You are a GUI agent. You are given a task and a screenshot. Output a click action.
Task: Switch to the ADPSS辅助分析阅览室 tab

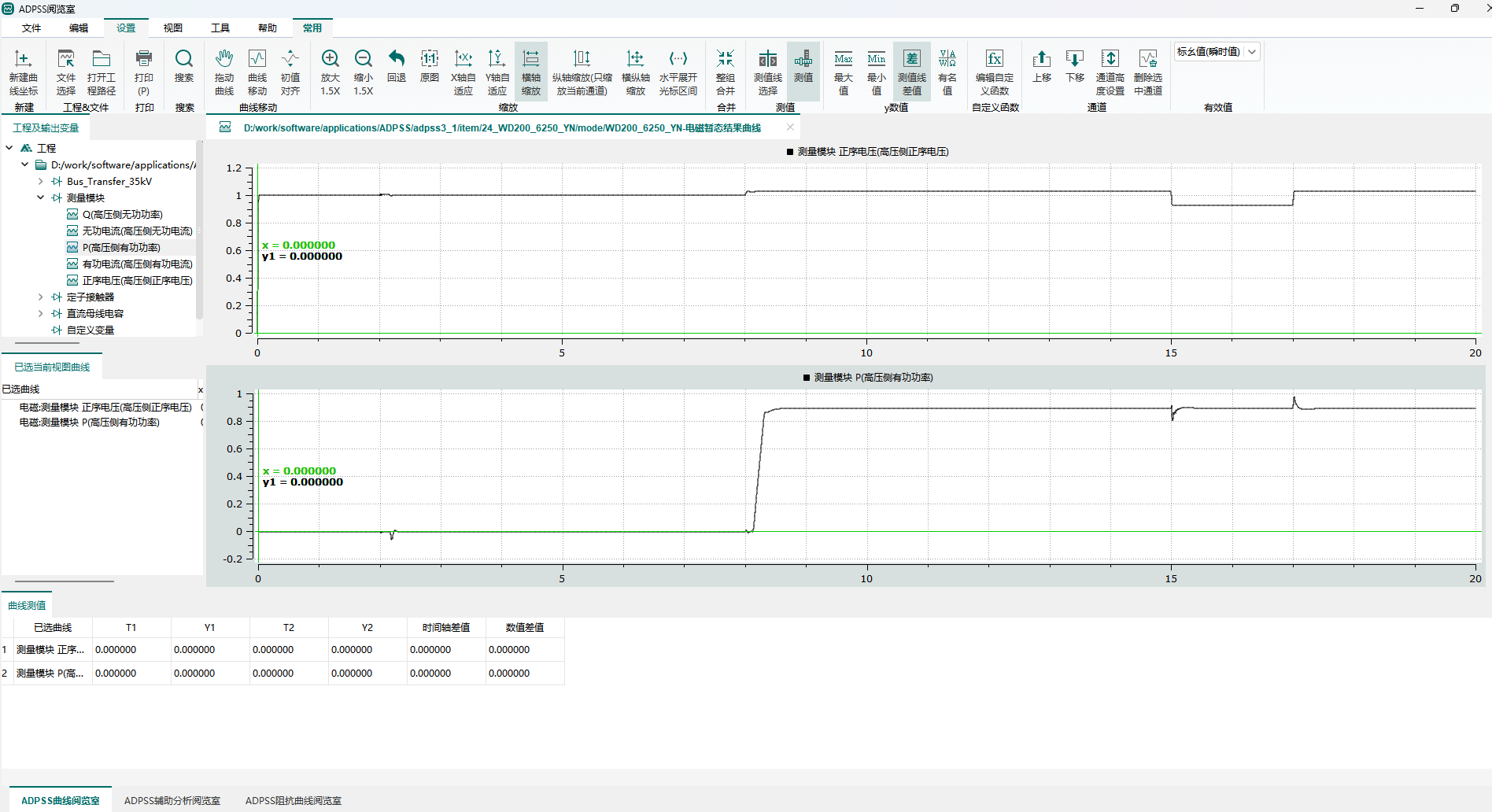tap(172, 800)
